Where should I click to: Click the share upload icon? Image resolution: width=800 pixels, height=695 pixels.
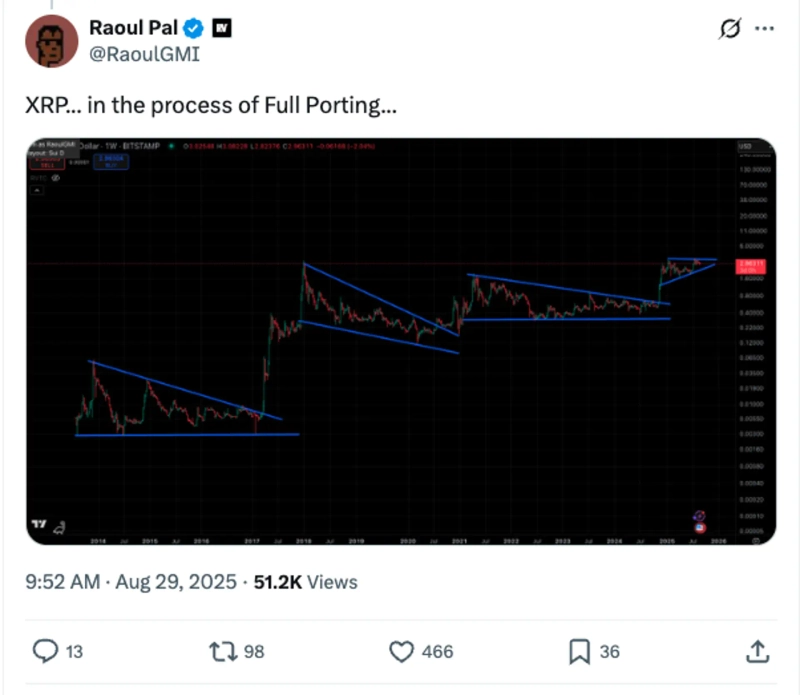[757, 652]
